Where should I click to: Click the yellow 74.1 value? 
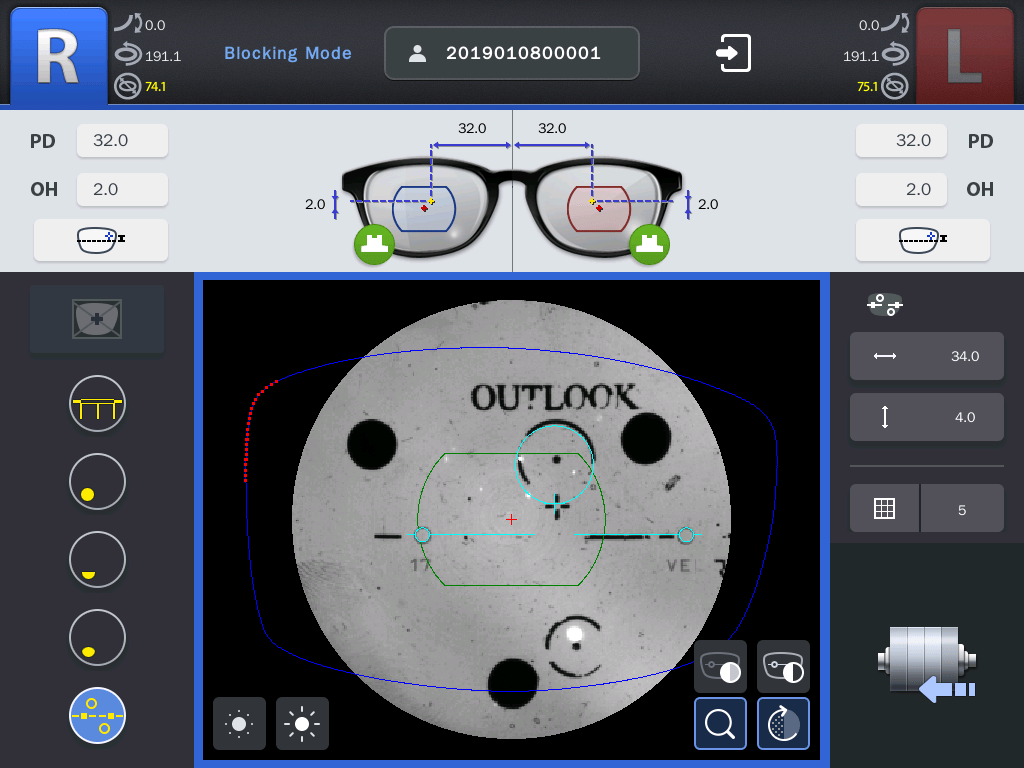click(x=155, y=86)
